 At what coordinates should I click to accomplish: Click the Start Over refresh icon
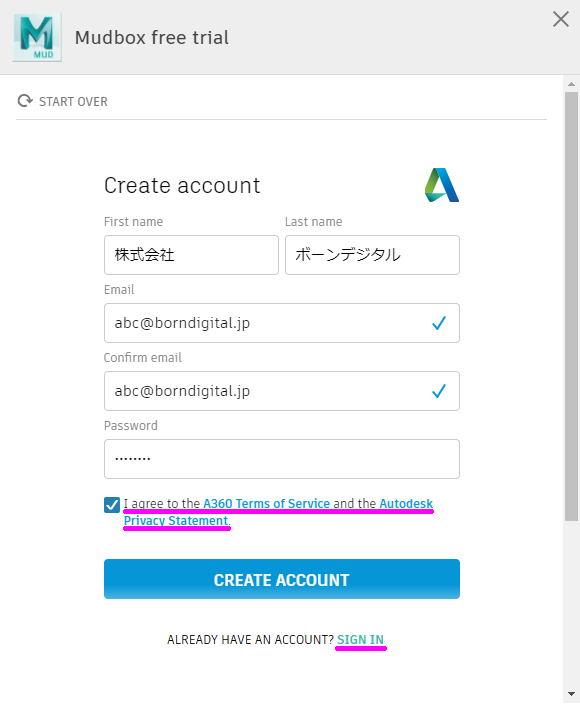click(x=25, y=101)
